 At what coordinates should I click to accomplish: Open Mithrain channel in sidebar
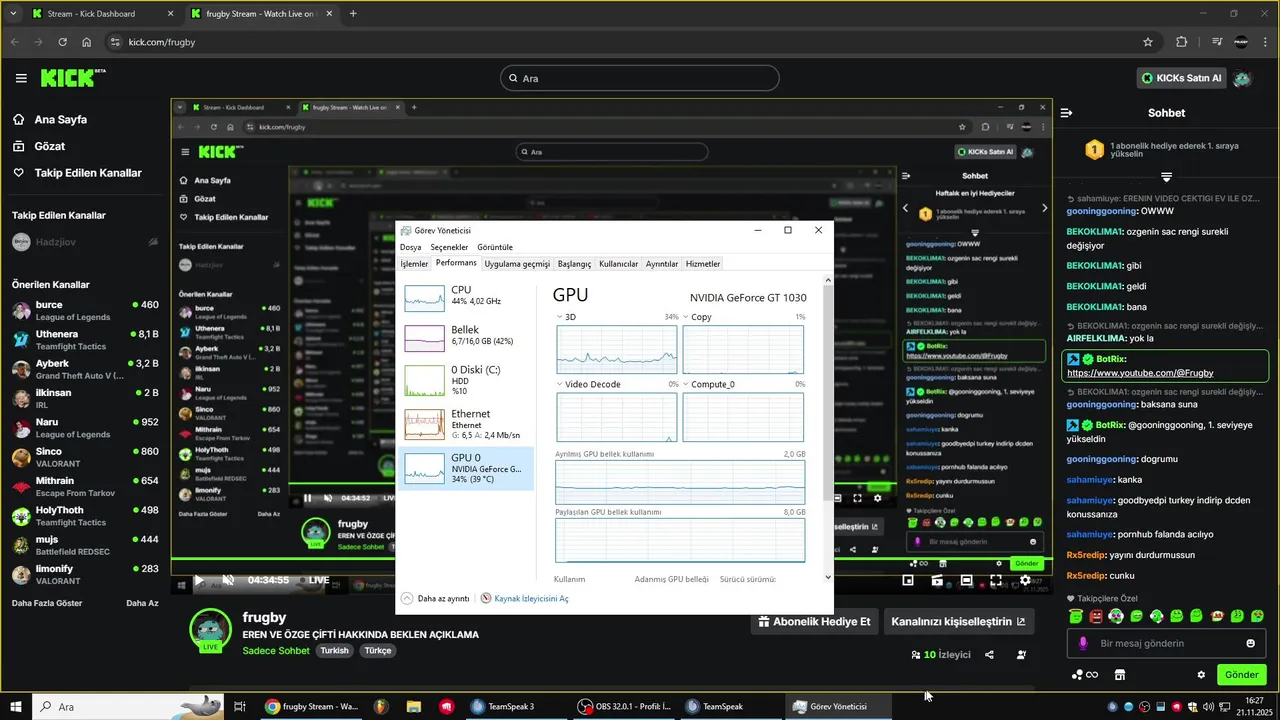[85, 486]
